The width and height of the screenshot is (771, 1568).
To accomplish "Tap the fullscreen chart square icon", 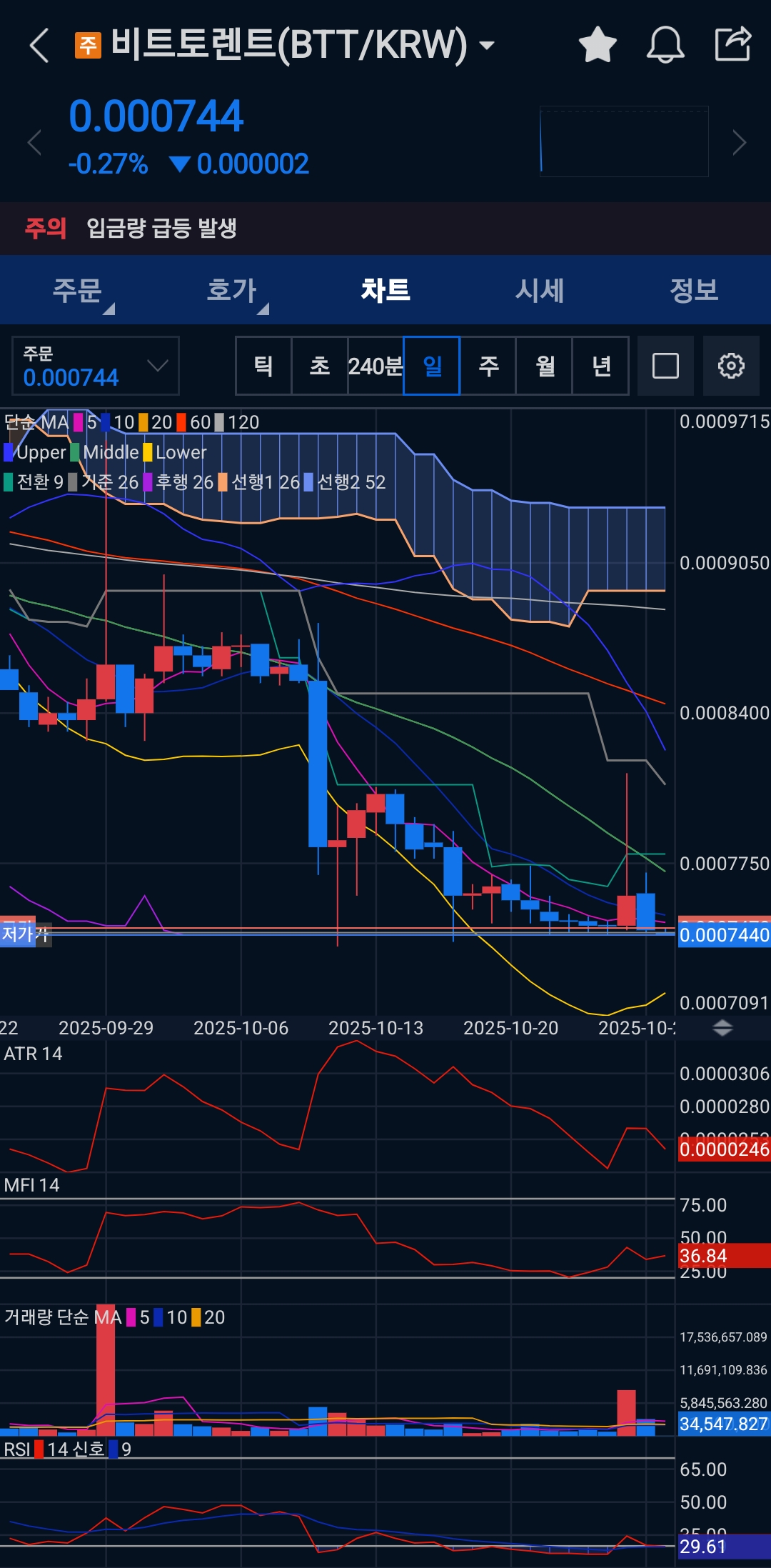I will 665,366.
